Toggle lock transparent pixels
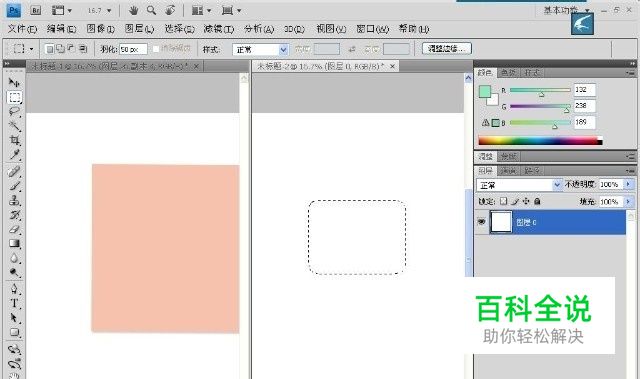 [x=504, y=201]
